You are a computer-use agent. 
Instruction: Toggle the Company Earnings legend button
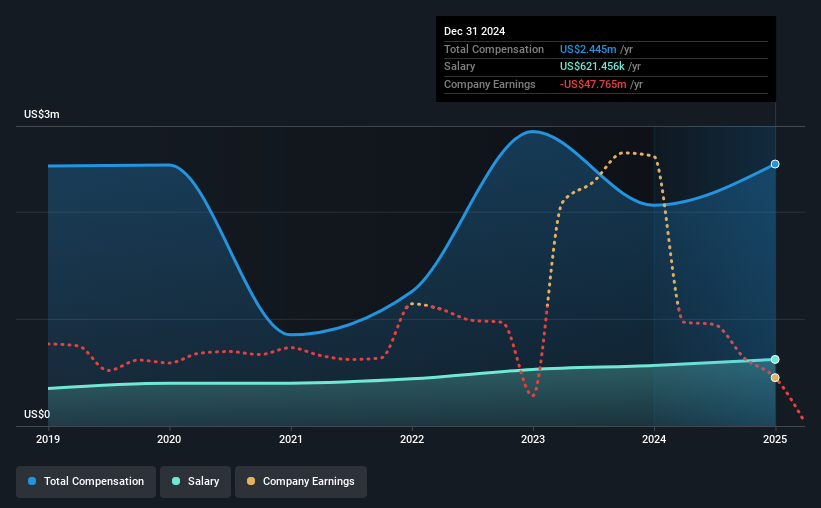pos(301,482)
